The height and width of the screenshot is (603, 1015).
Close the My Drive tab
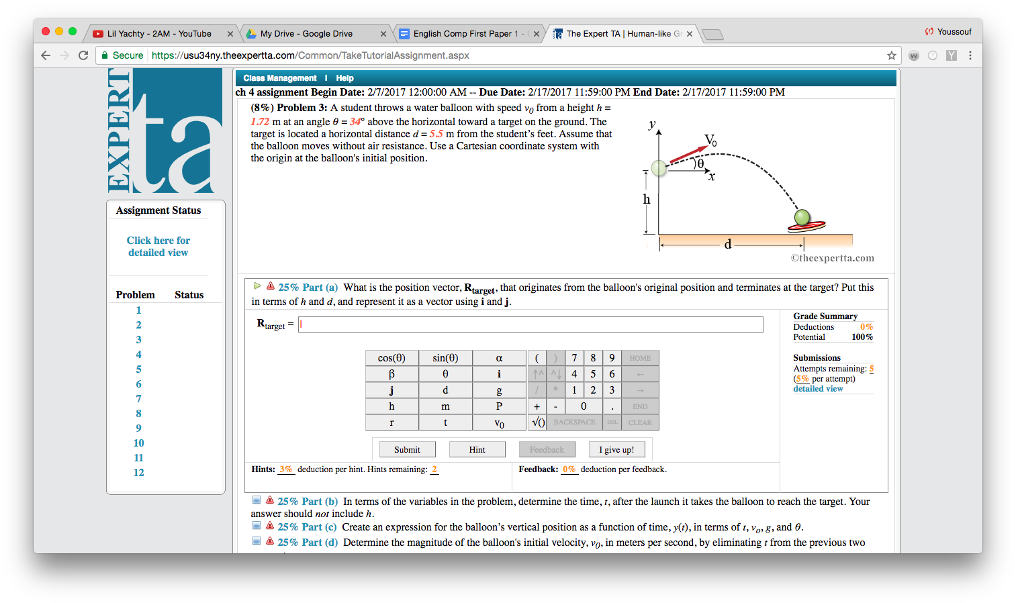pos(383,34)
